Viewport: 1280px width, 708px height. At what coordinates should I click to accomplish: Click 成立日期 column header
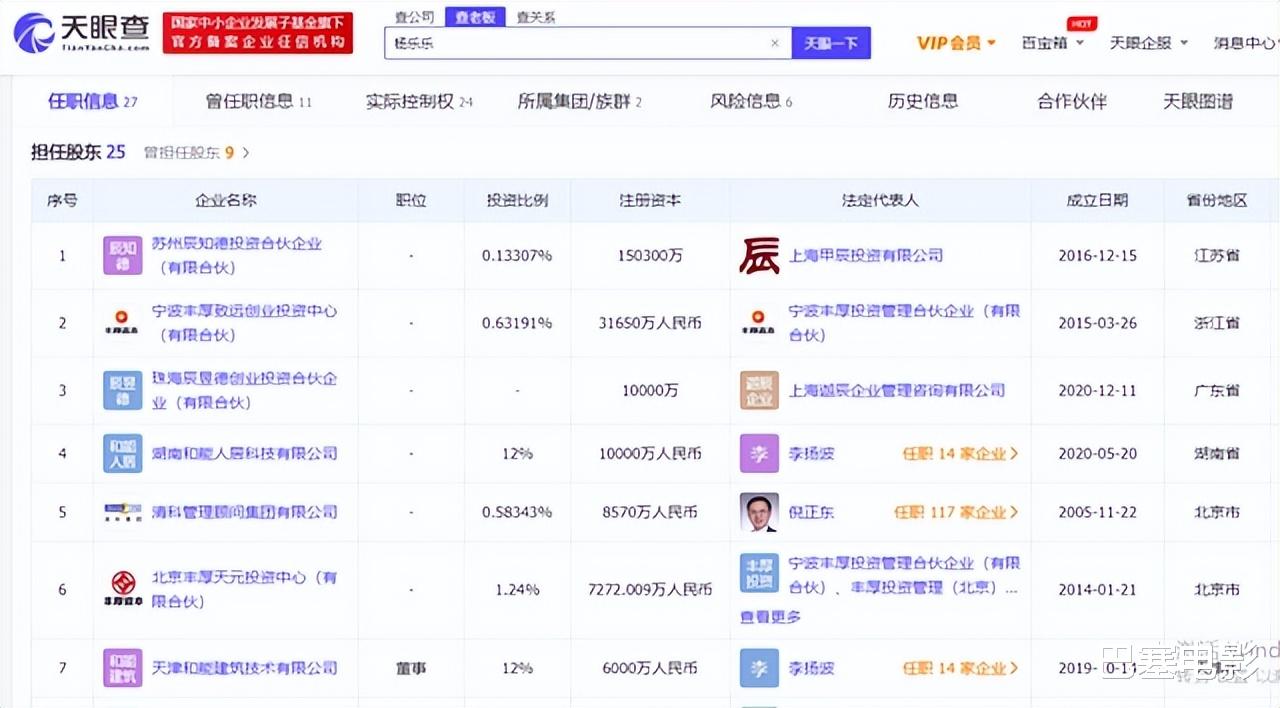(1097, 200)
